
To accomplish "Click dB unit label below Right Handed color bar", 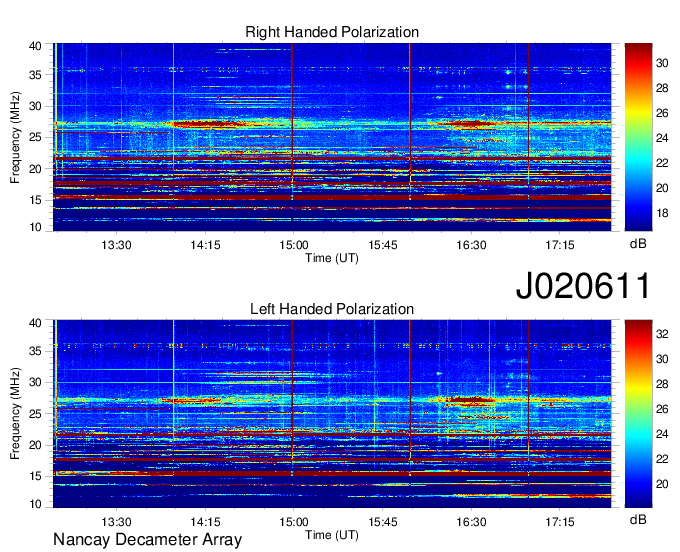I will (x=638, y=244).
